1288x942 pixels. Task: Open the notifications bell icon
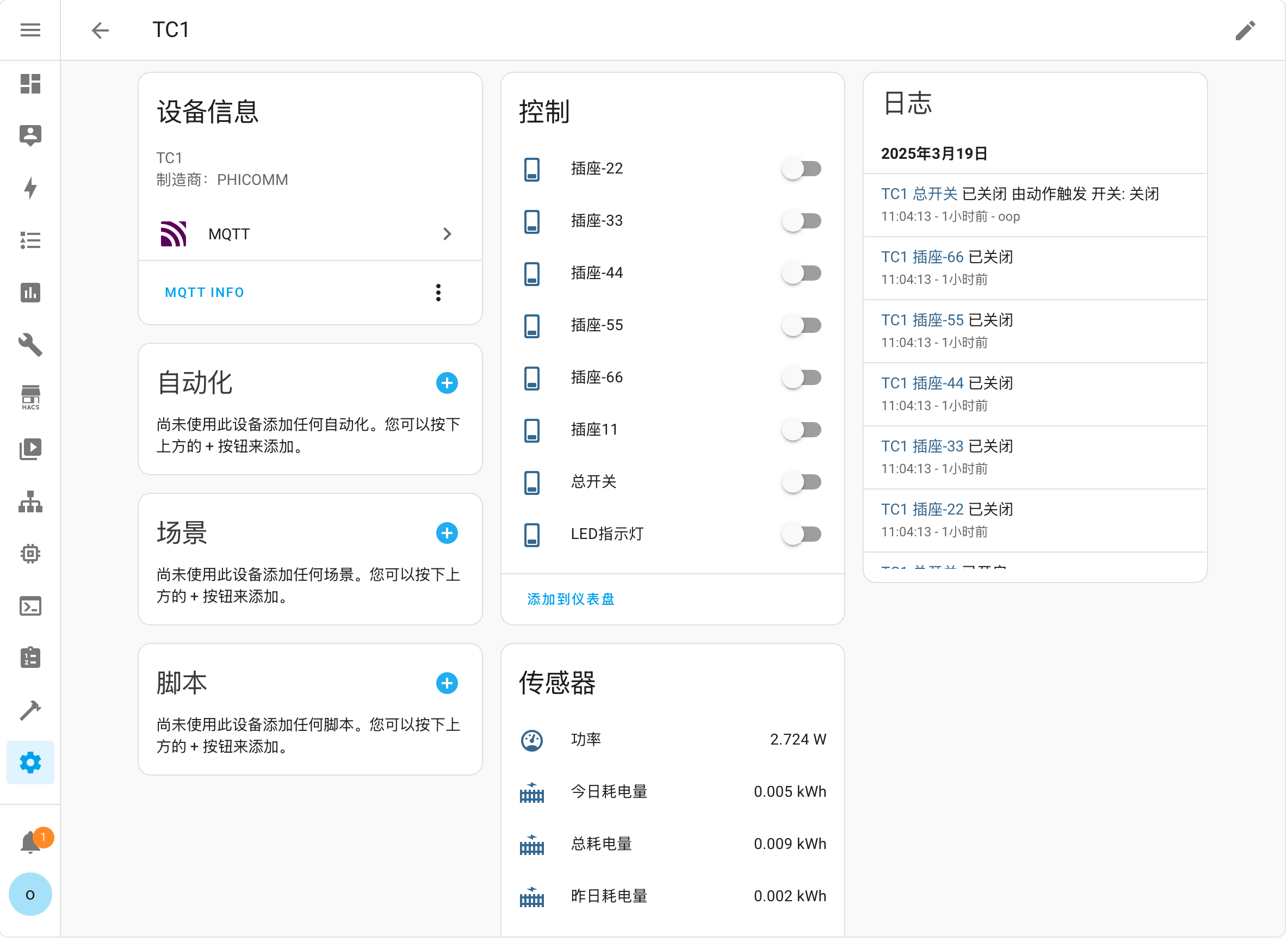coord(30,844)
